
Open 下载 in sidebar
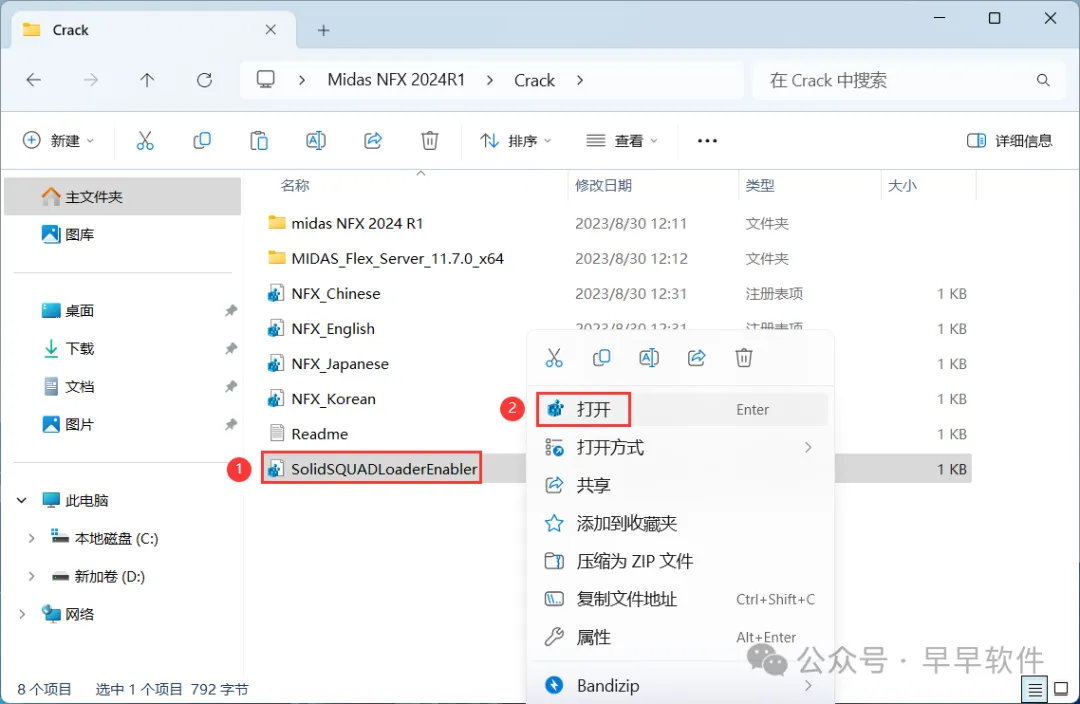click(123, 349)
